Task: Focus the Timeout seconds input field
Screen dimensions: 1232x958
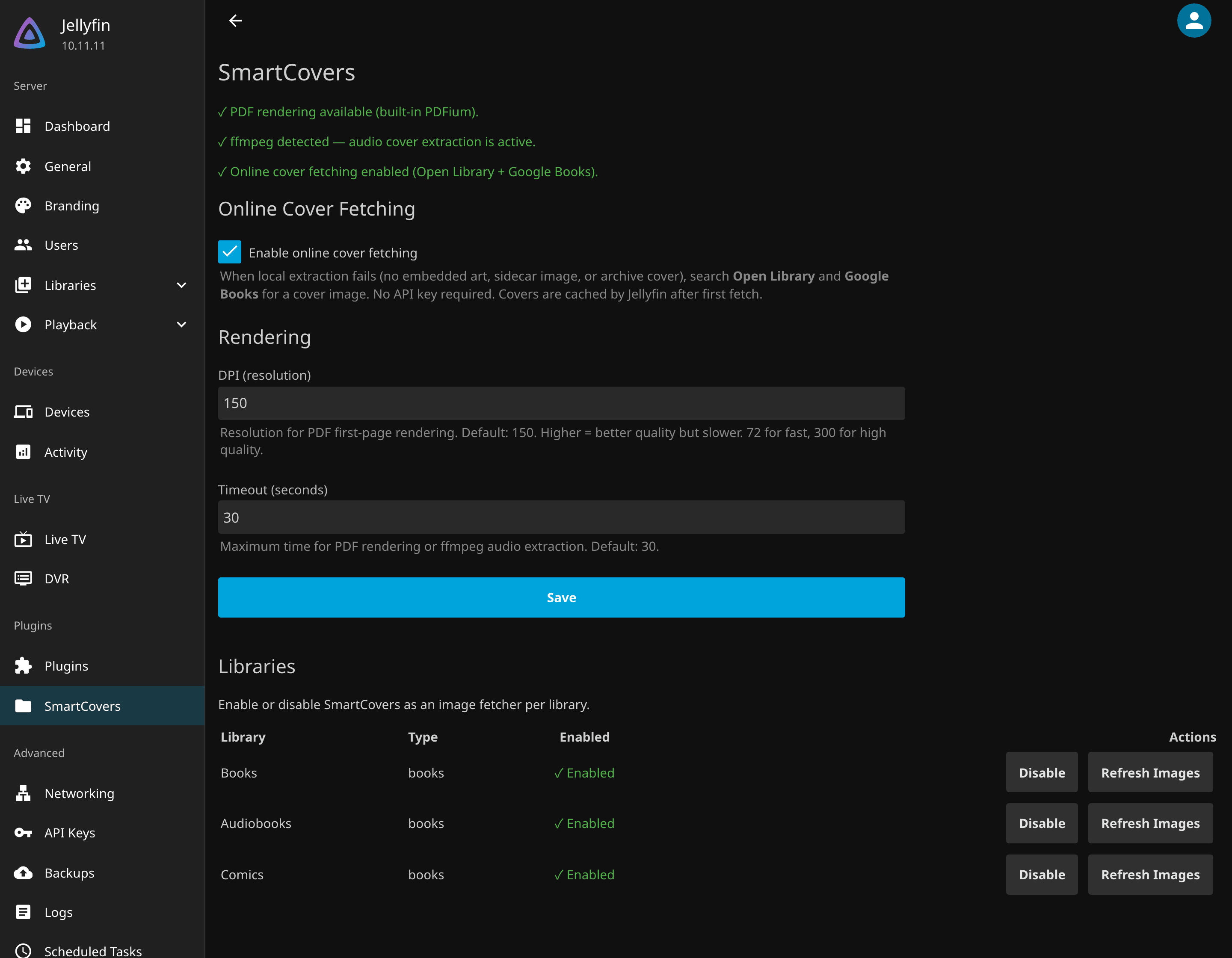Action: 561,517
